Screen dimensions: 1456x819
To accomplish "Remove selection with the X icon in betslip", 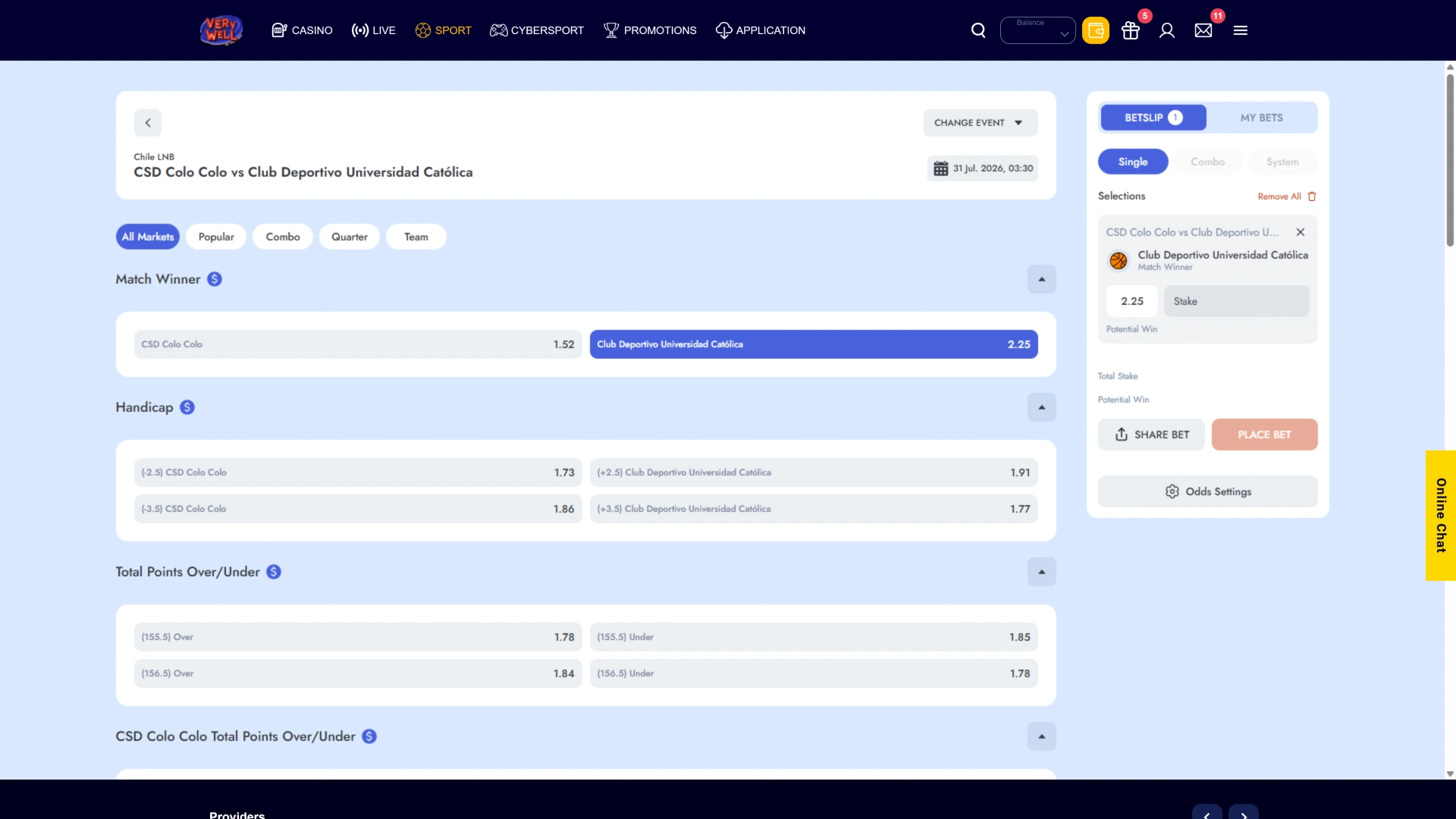I will click(x=1301, y=232).
